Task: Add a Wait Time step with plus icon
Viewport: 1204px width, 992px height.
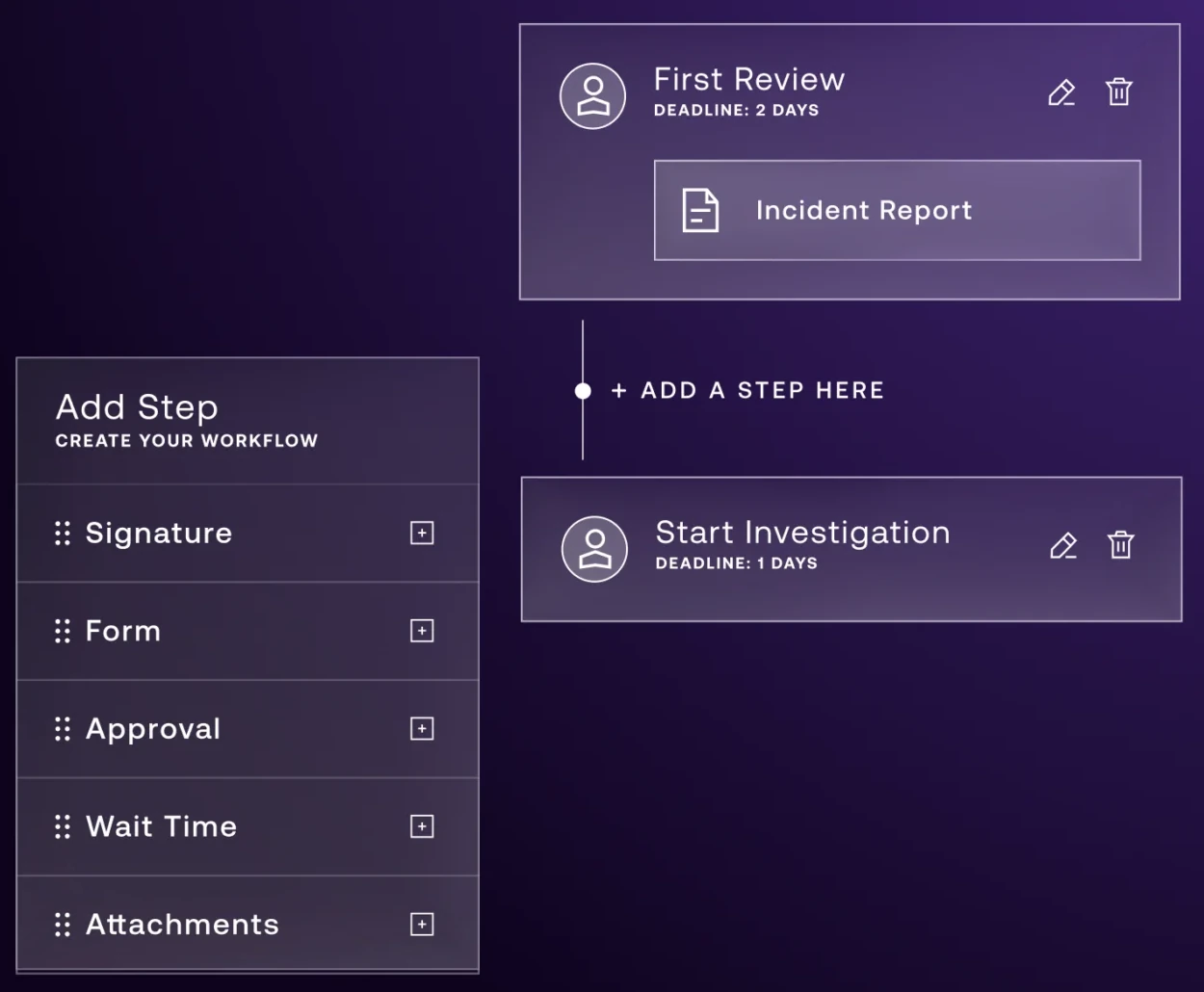Action: [422, 826]
